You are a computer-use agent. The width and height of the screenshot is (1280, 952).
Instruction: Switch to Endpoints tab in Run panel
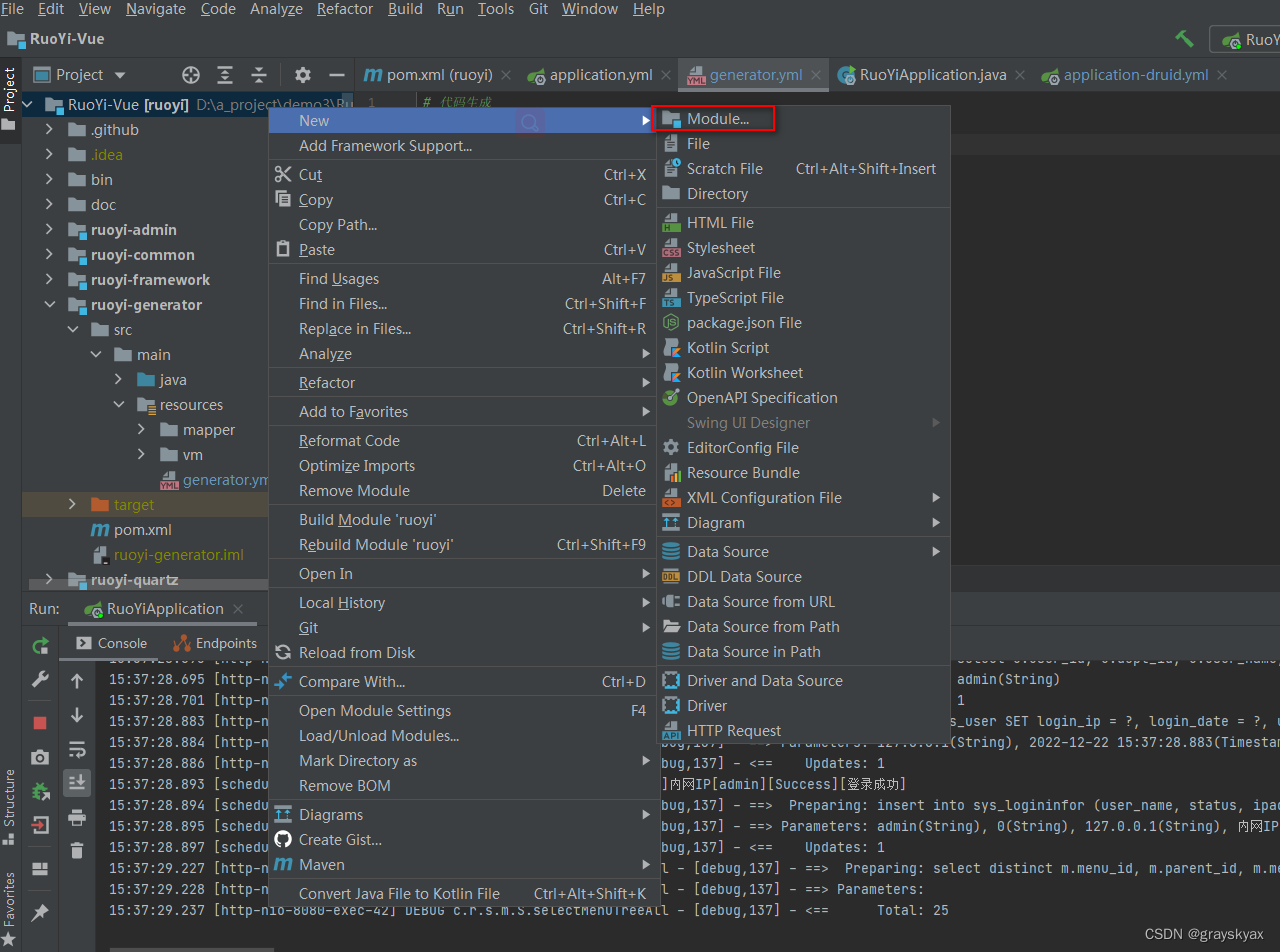[x=215, y=643]
